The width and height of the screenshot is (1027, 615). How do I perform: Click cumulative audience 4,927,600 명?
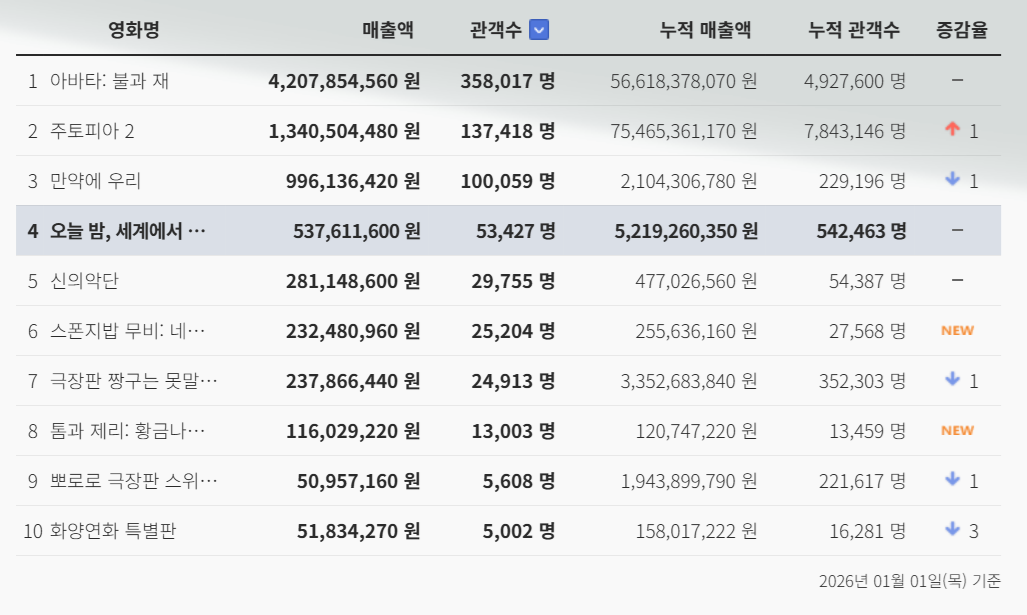[855, 81]
